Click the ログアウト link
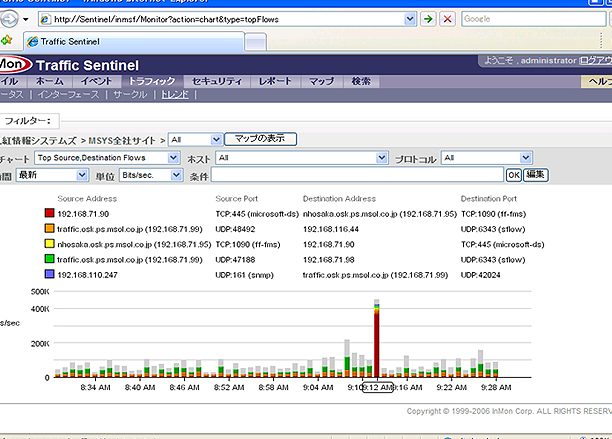This screenshot has width=612, height=439. pyautogui.click(x=595, y=60)
